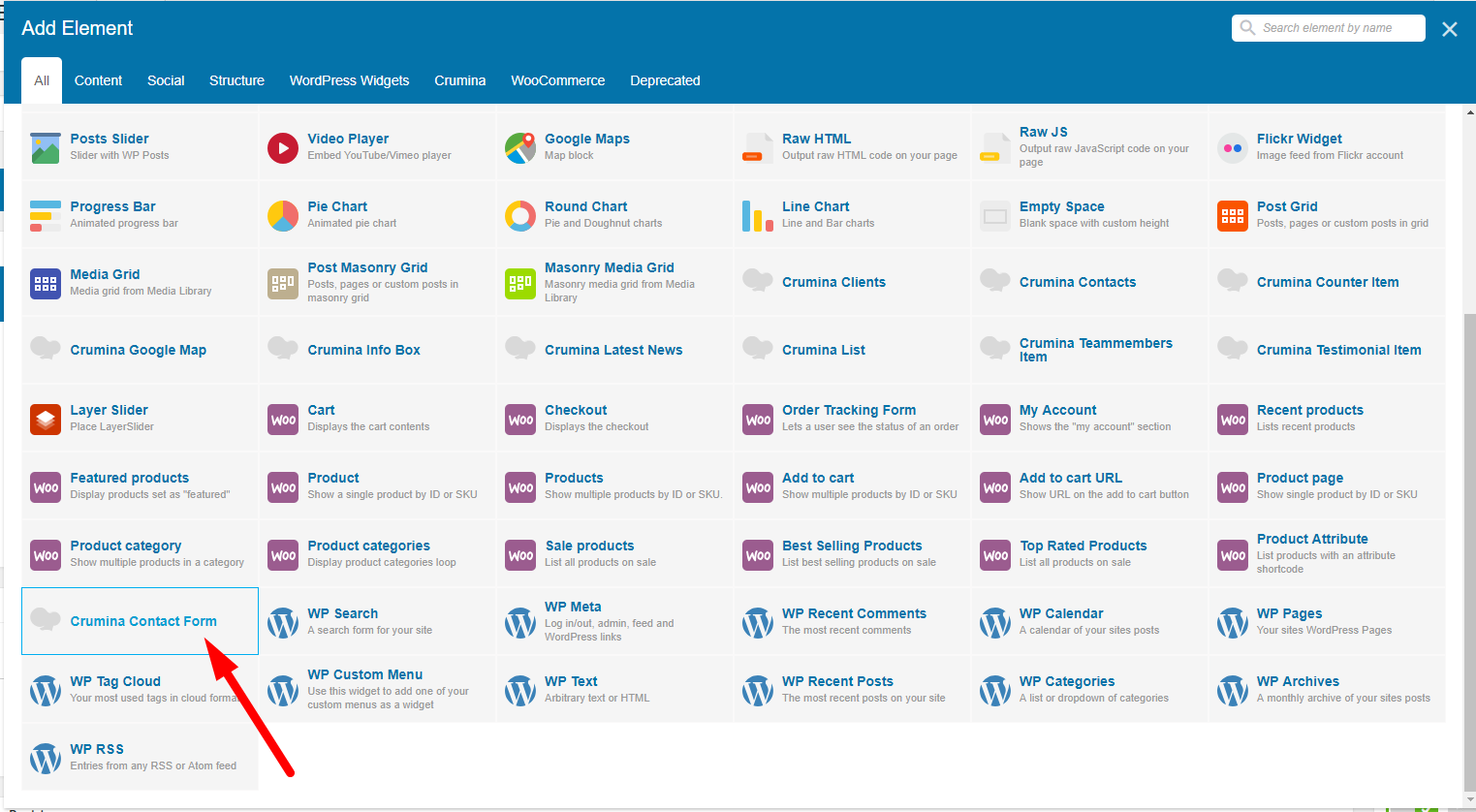Screen dimensions: 1476x812
Task: Click the Layer Slider icon
Action: click(x=46, y=420)
